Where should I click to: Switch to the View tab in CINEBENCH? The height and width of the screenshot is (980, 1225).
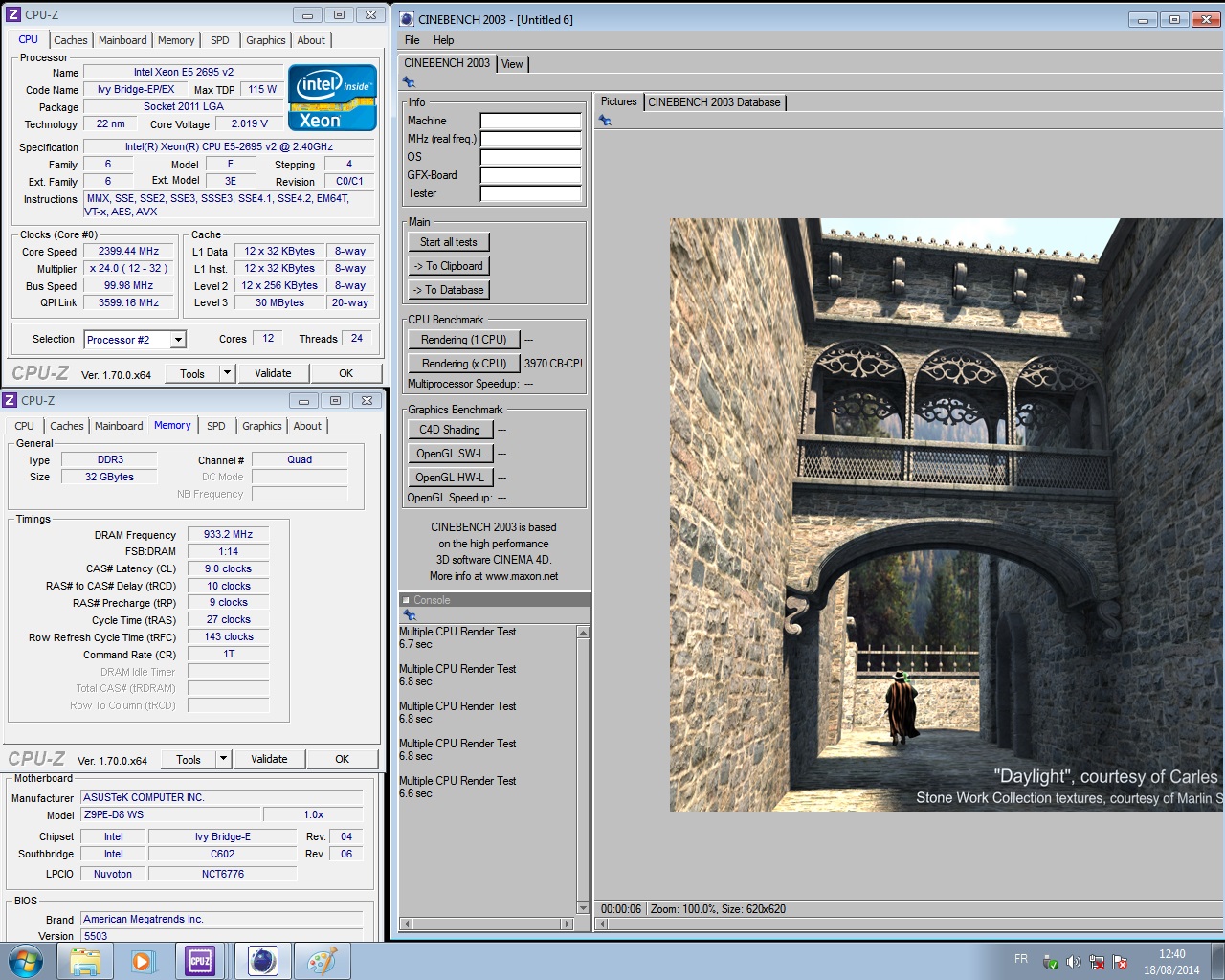point(512,64)
